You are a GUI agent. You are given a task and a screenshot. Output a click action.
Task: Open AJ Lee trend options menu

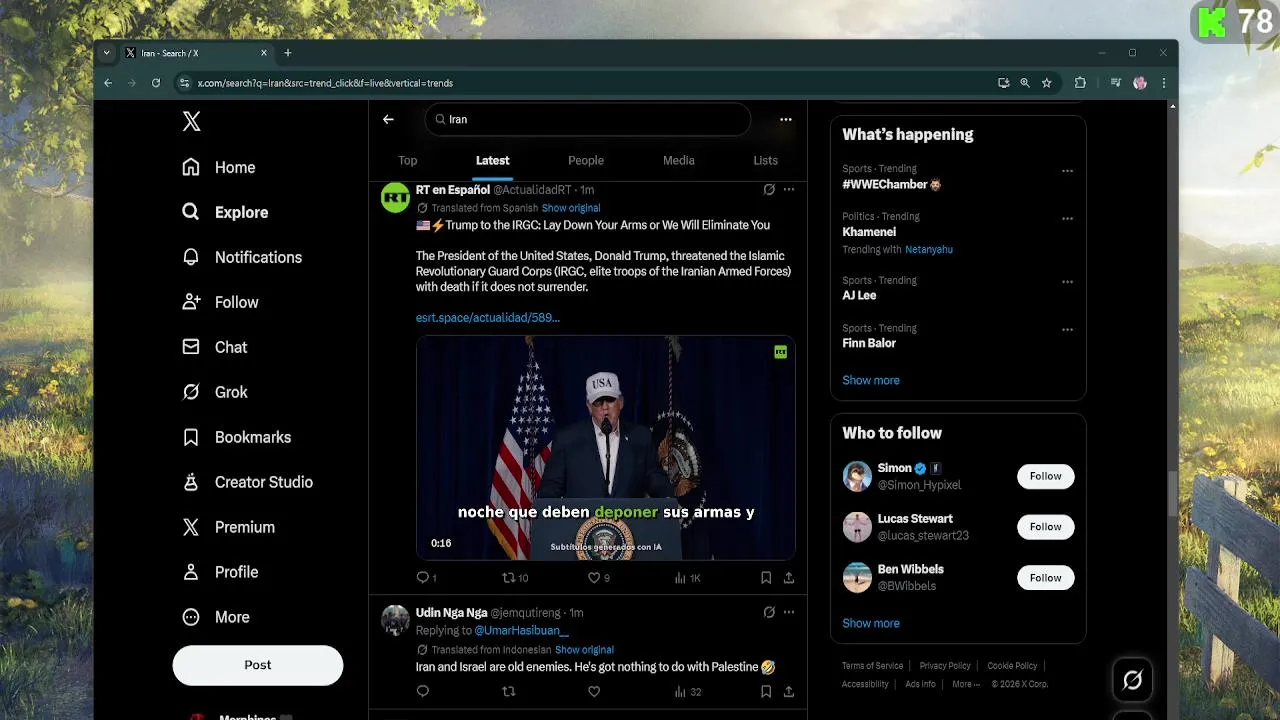pyautogui.click(x=1067, y=282)
